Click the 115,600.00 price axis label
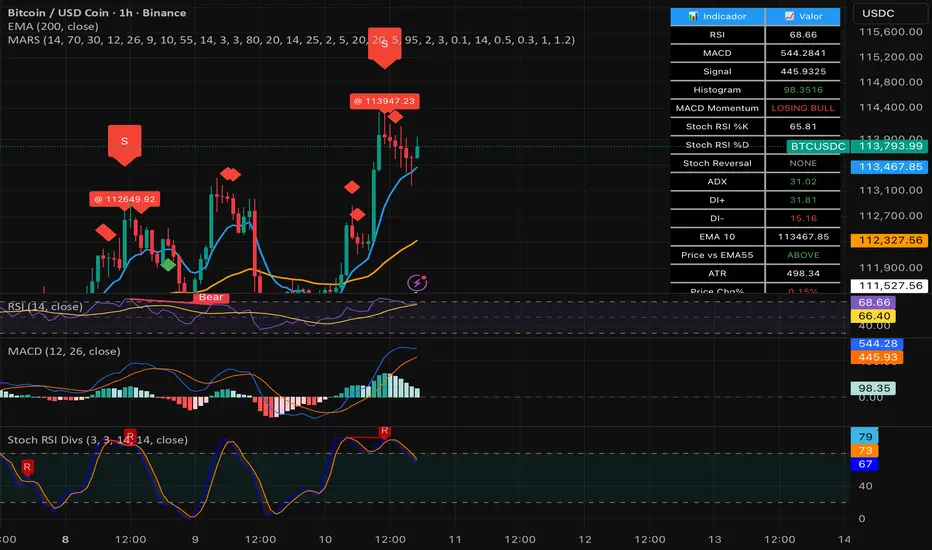 [x=890, y=32]
